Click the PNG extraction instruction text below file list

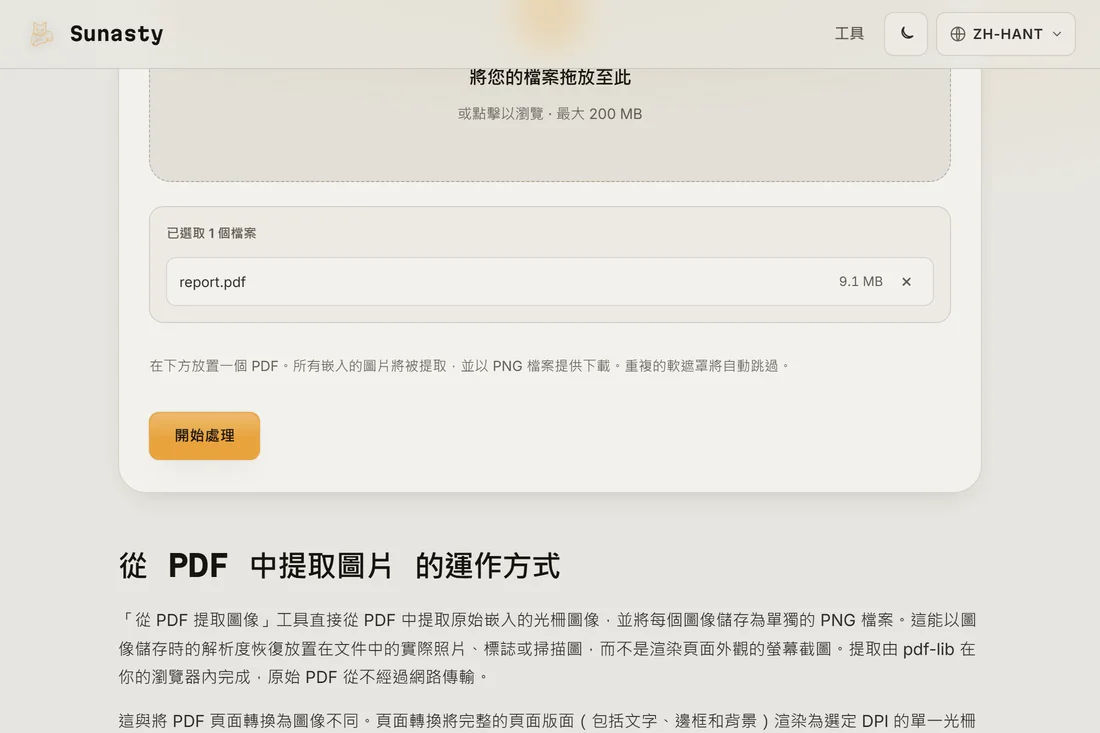[469, 365]
